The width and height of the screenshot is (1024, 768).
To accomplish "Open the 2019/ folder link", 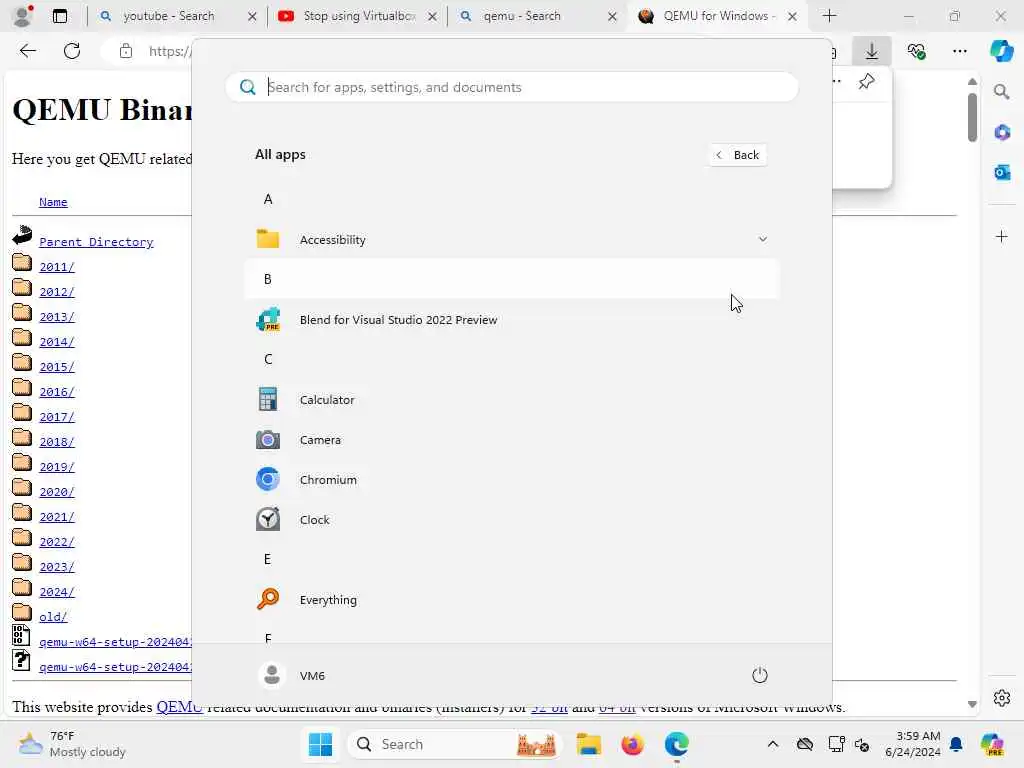I will tap(57, 466).
